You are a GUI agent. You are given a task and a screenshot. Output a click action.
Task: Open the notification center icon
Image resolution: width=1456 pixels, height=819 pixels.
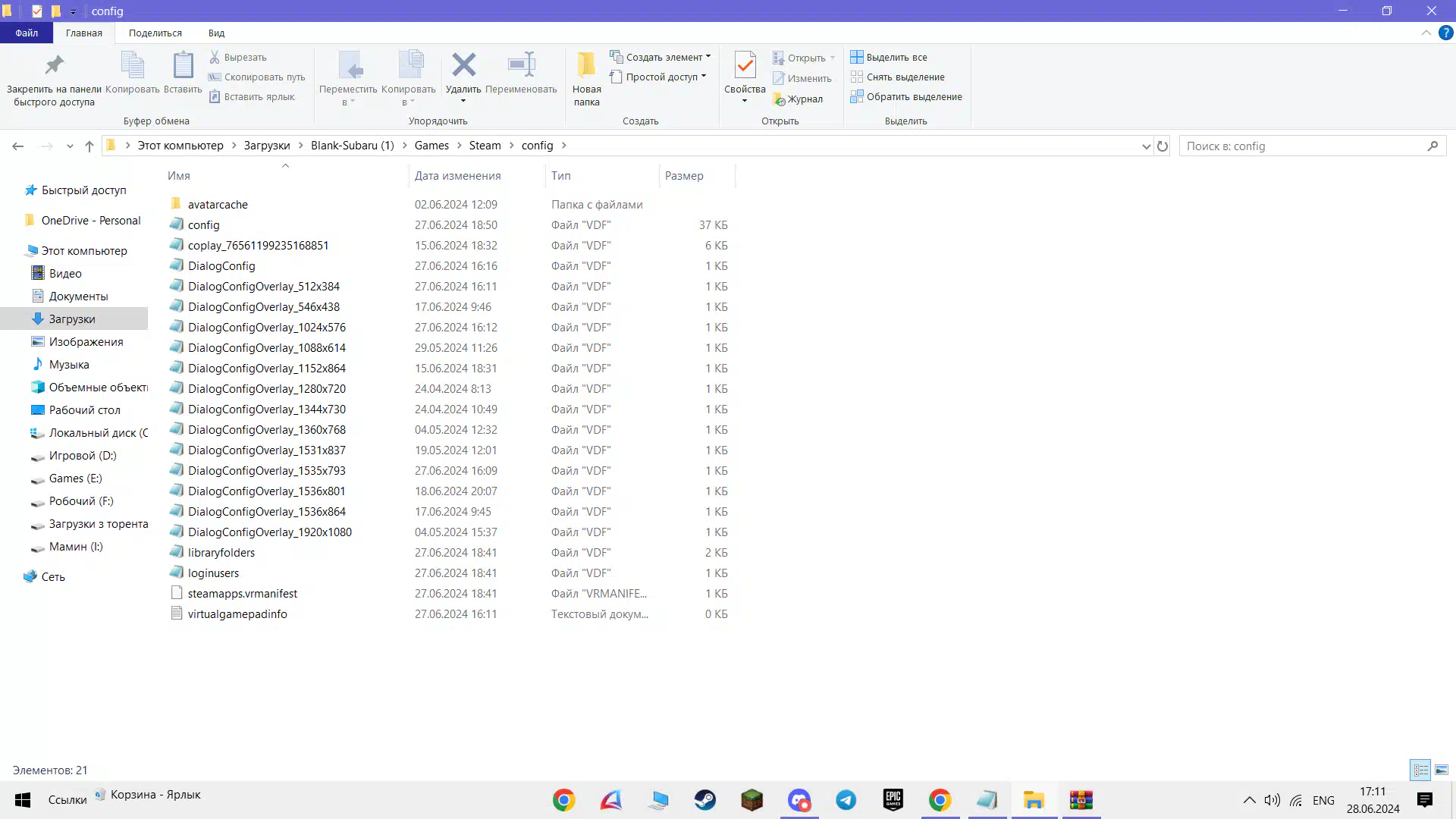pos(1425,800)
